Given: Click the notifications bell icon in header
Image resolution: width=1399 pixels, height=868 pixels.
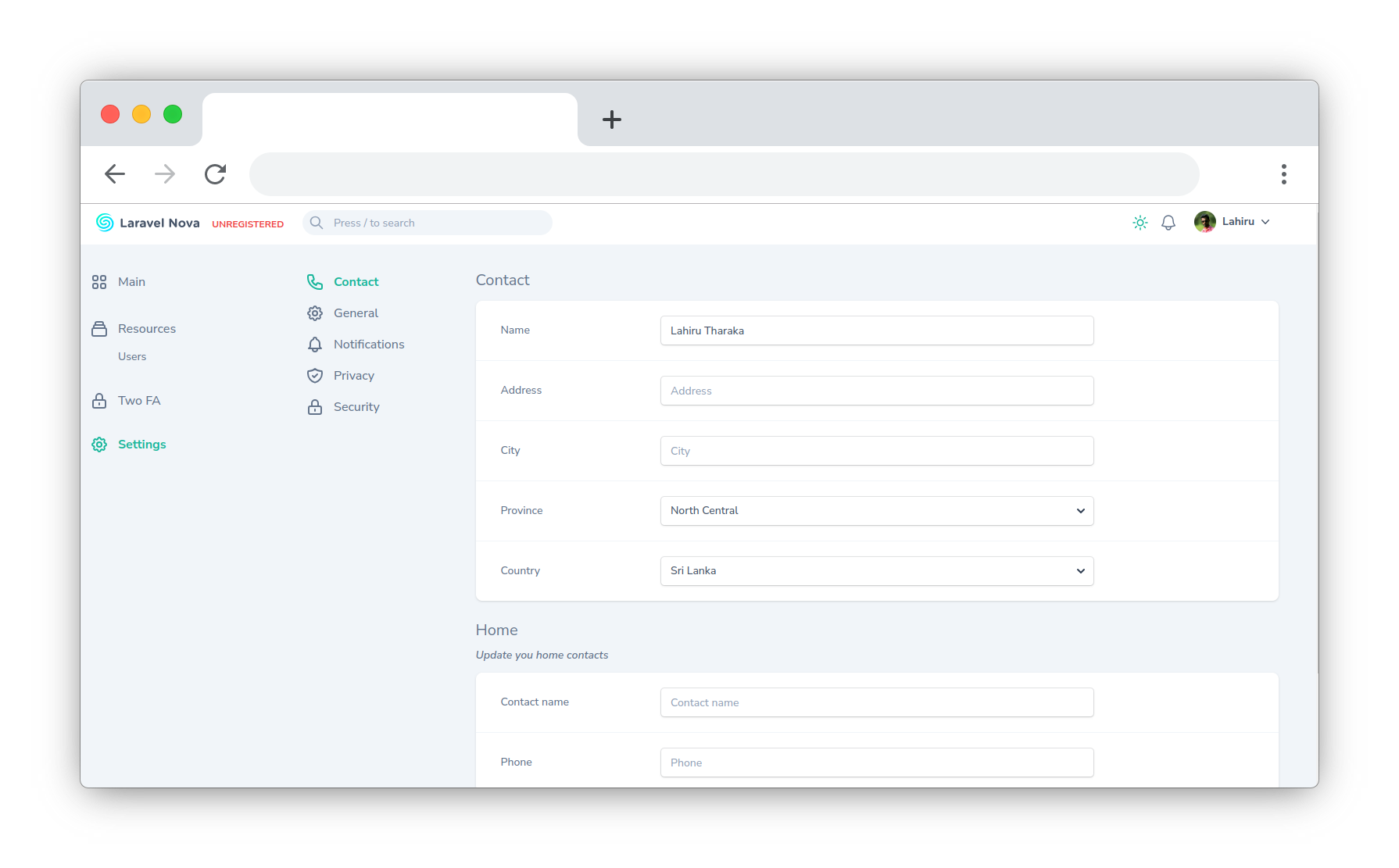Looking at the screenshot, I should click(1168, 223).
